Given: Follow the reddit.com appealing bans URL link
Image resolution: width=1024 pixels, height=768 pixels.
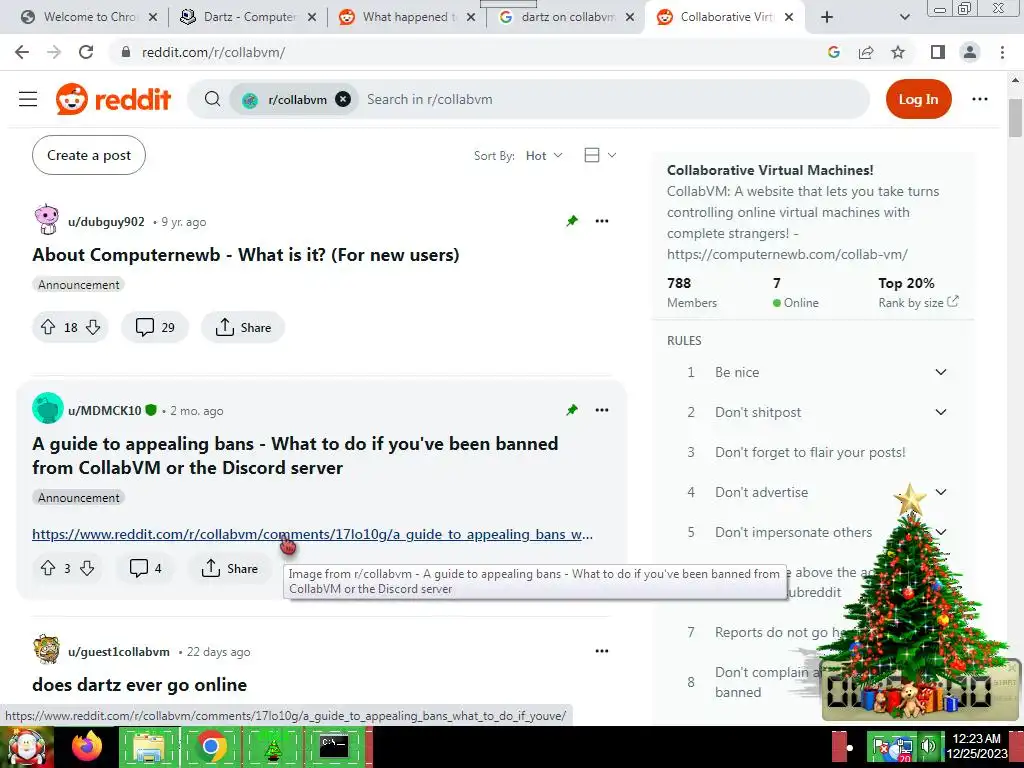Looking at the screenshot, I should click(312, 534).
